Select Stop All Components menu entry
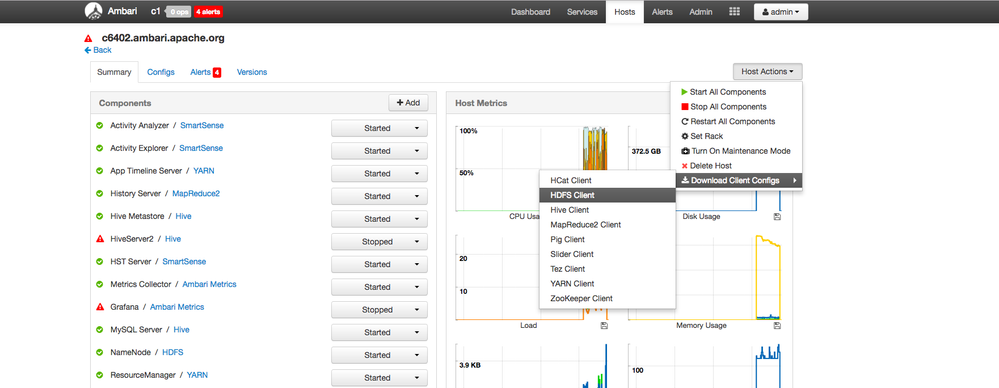The image size is (999, 388). tap(736, 107)
